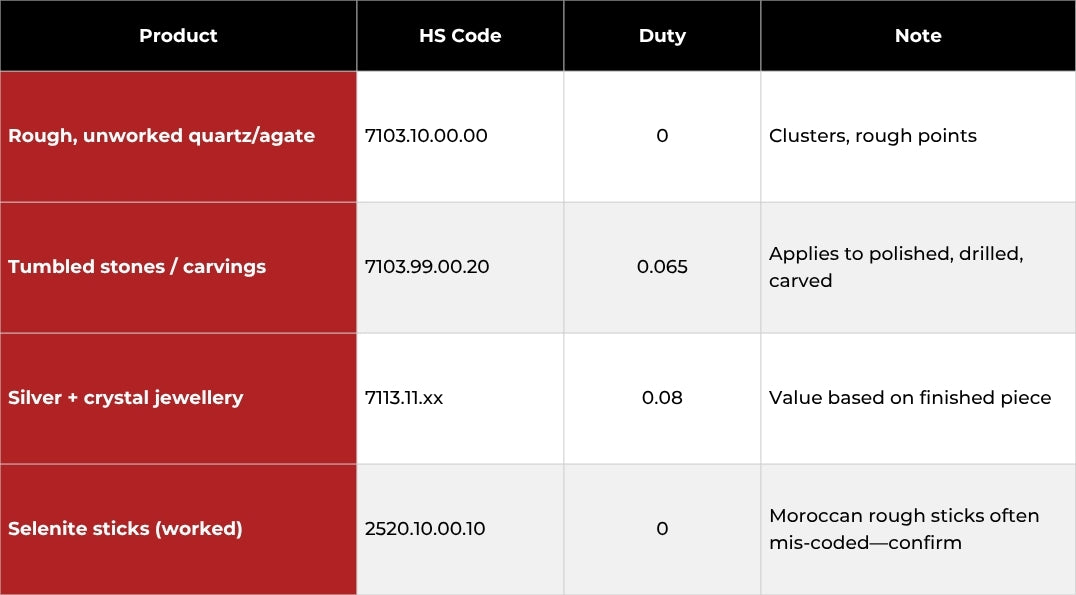Click the 7113.11.xx HS code cell
The height and width of the screenshot is (595, 1076).
tap(404, 398)
